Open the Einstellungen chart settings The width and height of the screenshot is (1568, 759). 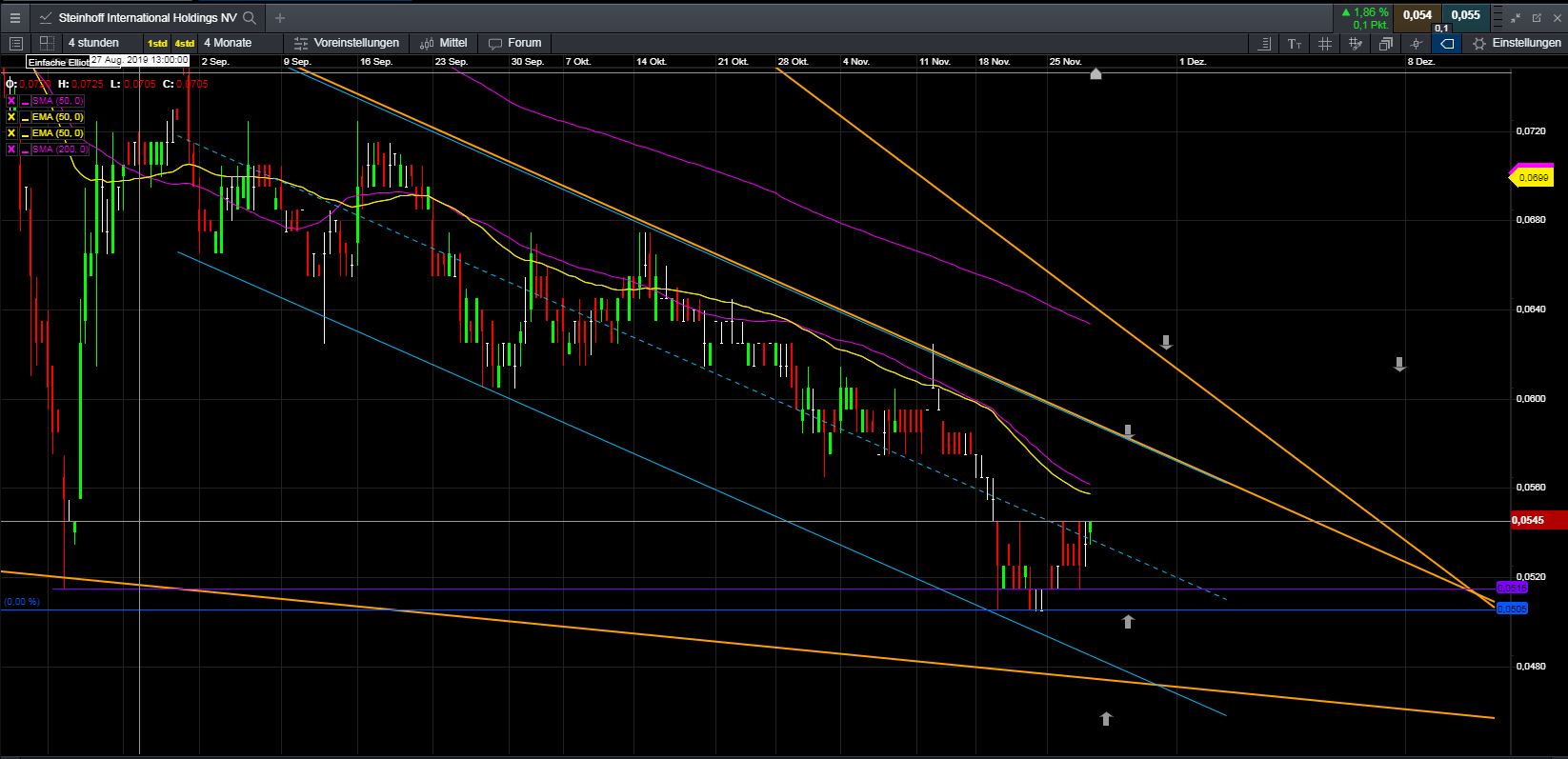pyautogui.click(x=1518, y=43)
